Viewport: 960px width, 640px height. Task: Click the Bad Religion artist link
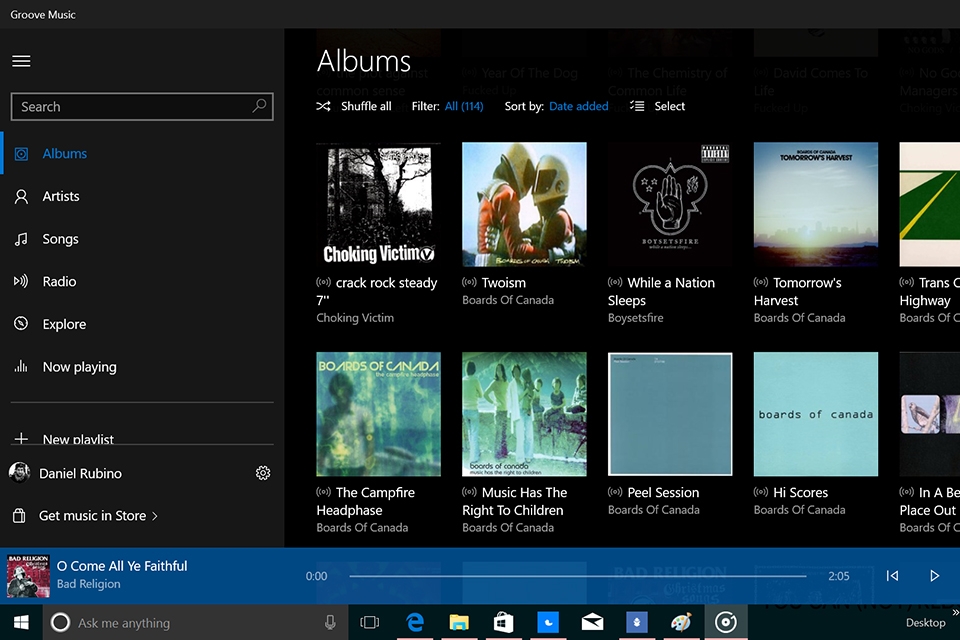(88, 584)
